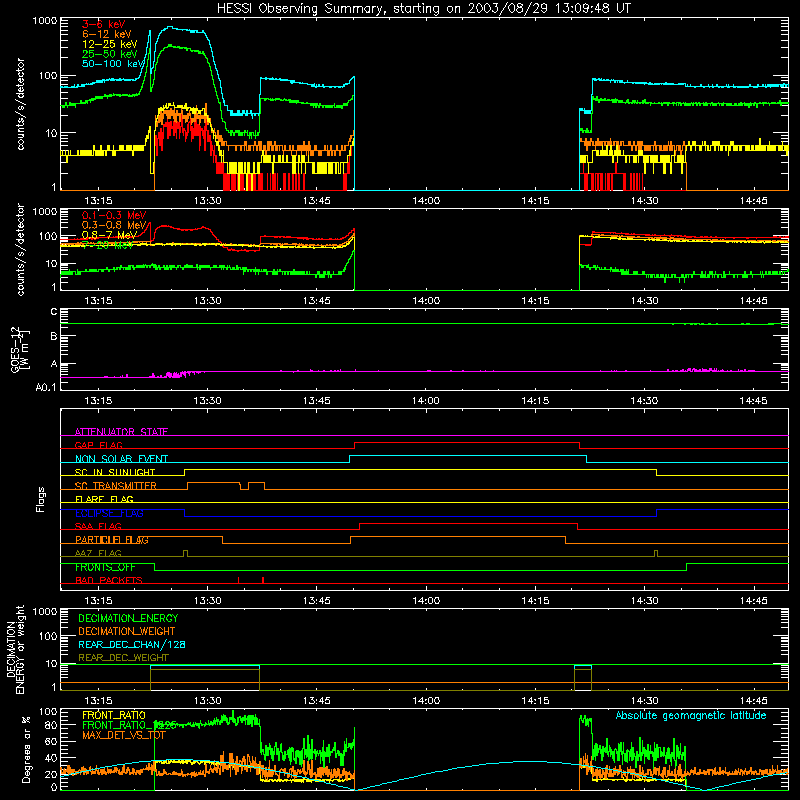The image size is (800, 800).
Task: Click the REAR_DEC_WEIGHT legend label
Action: pyautogui.click(x=123, y=658)
